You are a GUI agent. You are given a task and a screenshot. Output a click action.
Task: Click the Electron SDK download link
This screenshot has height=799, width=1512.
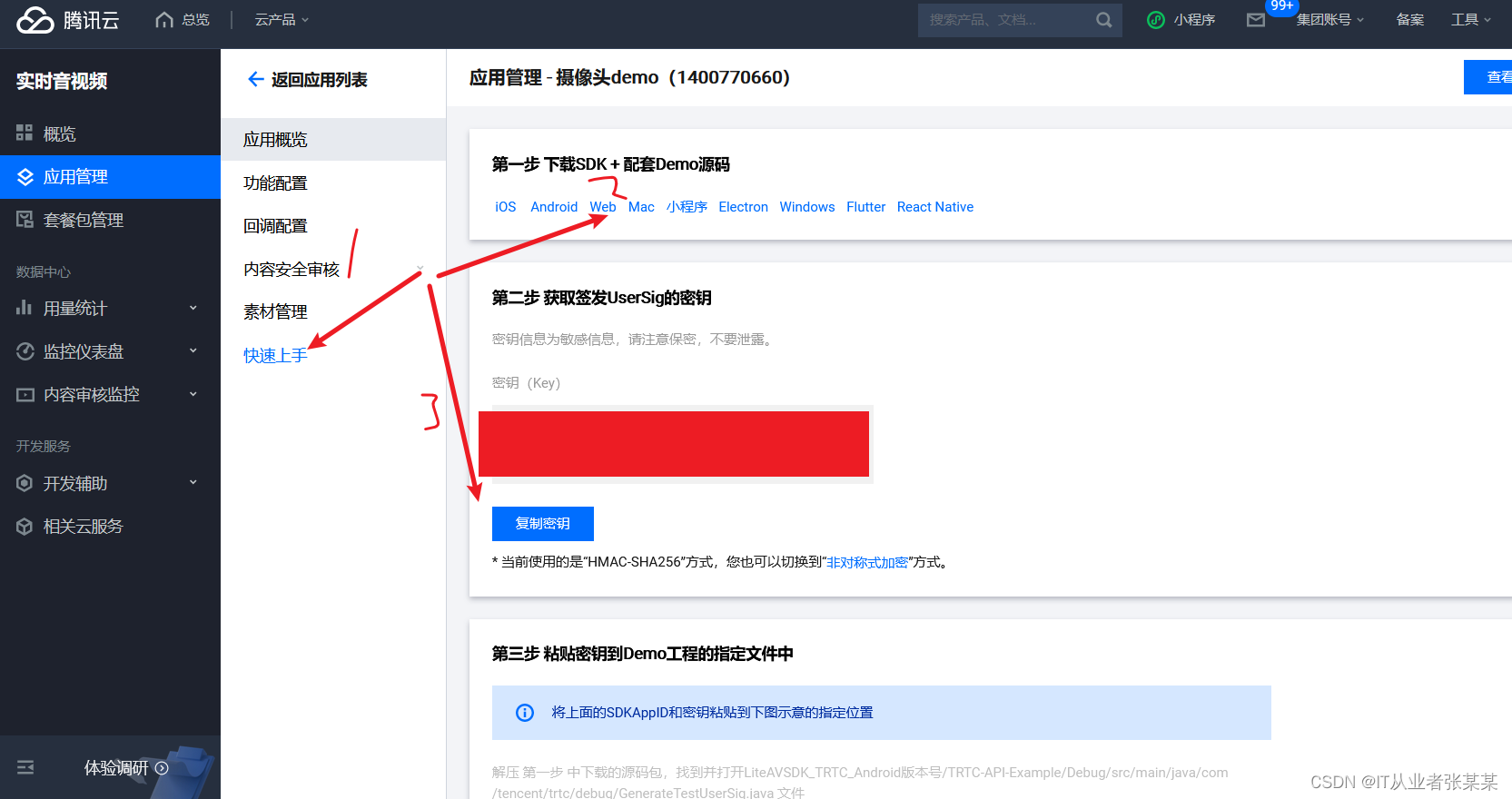point(744,207)
